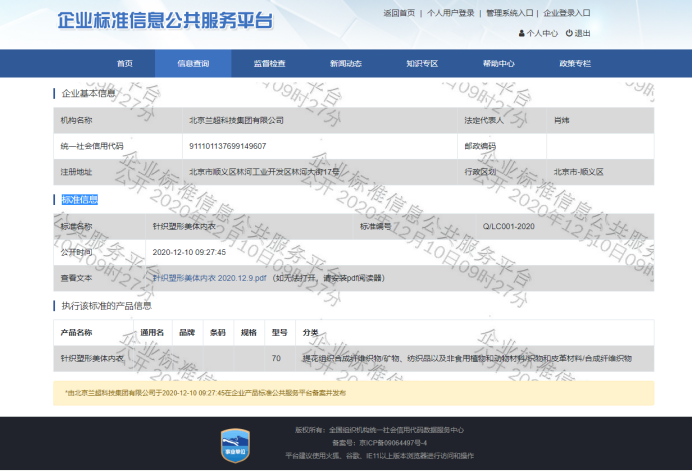The image size is (692, 474).
Task: Click the site title 企业标准信息公共服务平台
Action: [165, 20]
